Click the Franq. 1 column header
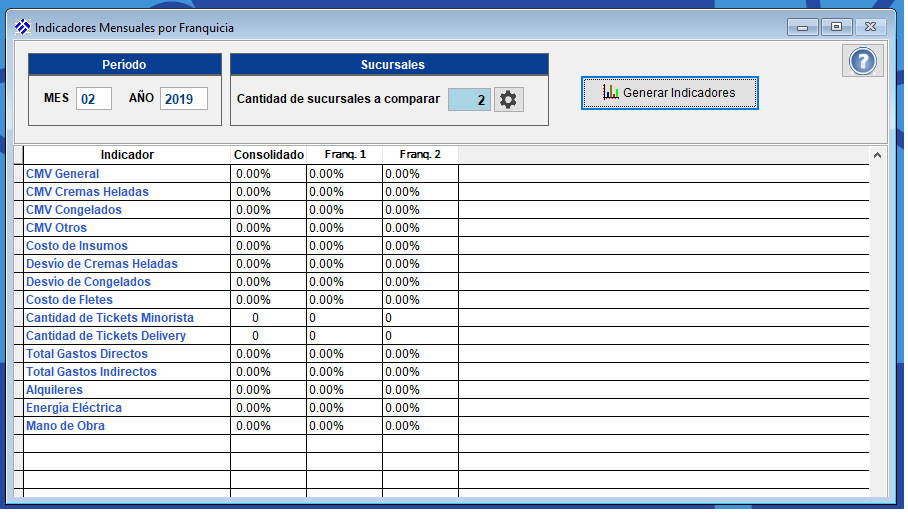908x514 pixels. [344, 155]
